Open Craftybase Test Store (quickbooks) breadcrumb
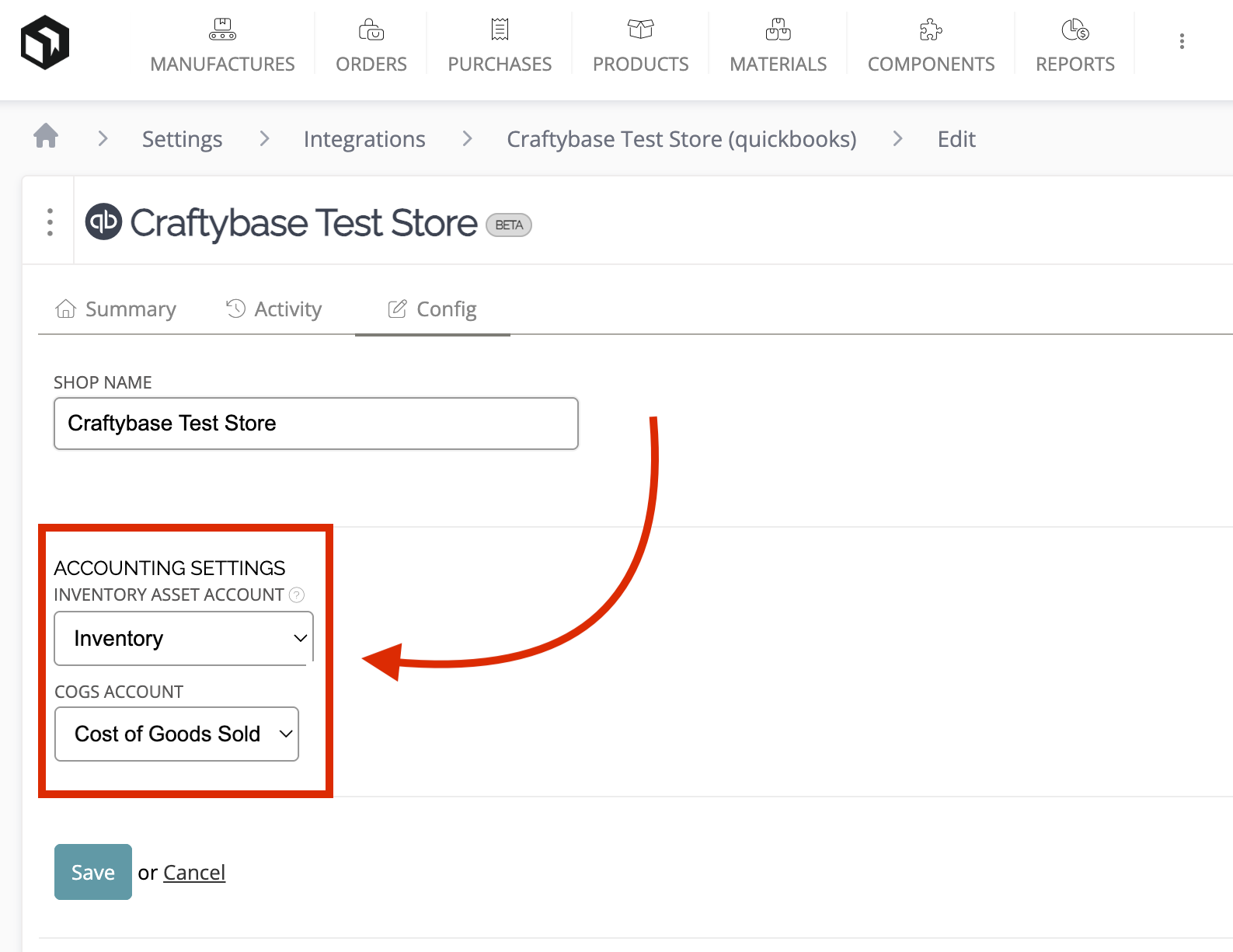The height and width of the screenshot is (952, 1233). (681, 139)
